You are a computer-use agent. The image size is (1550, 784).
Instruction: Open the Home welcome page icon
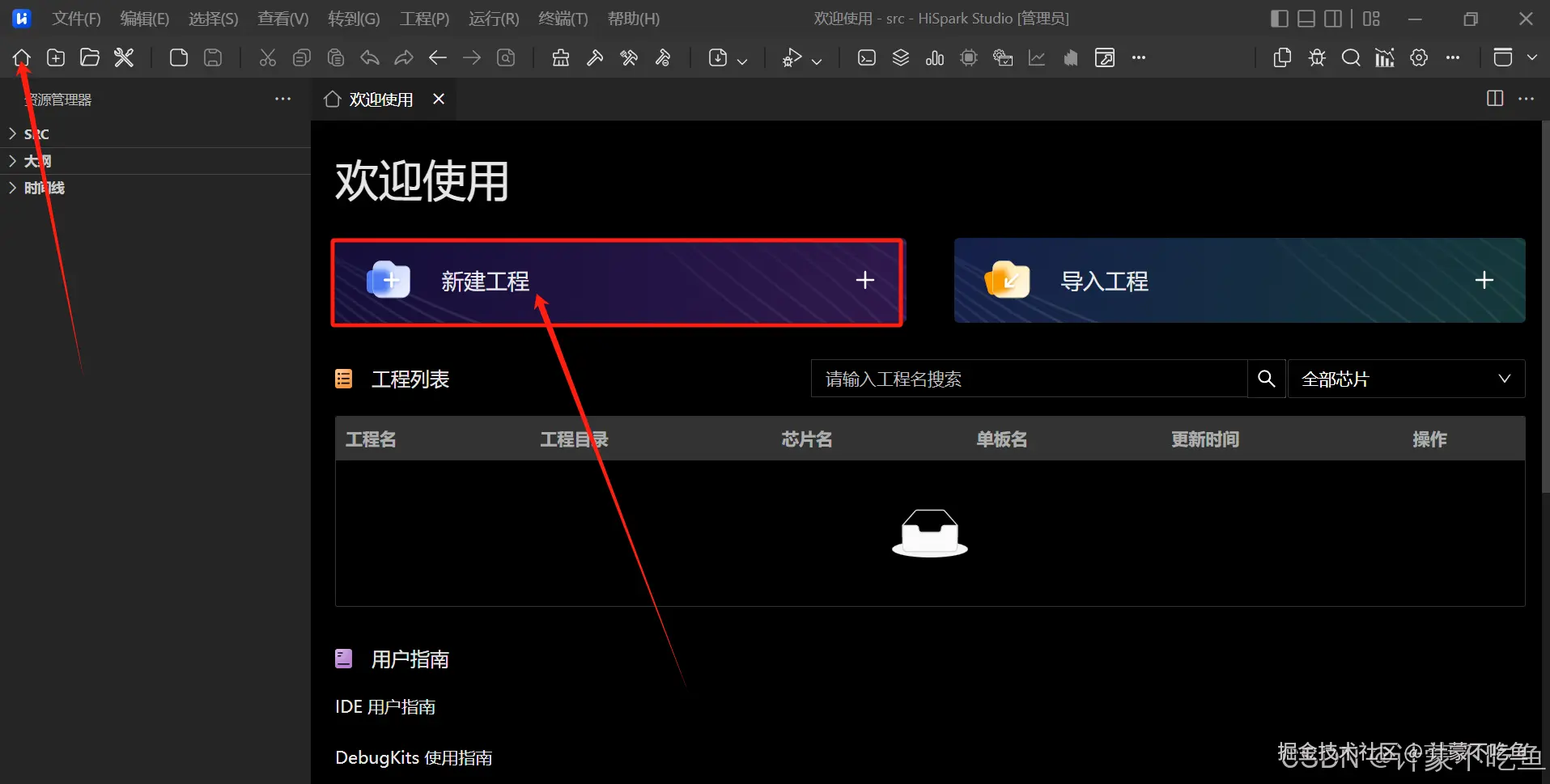(x=21, y=57)
